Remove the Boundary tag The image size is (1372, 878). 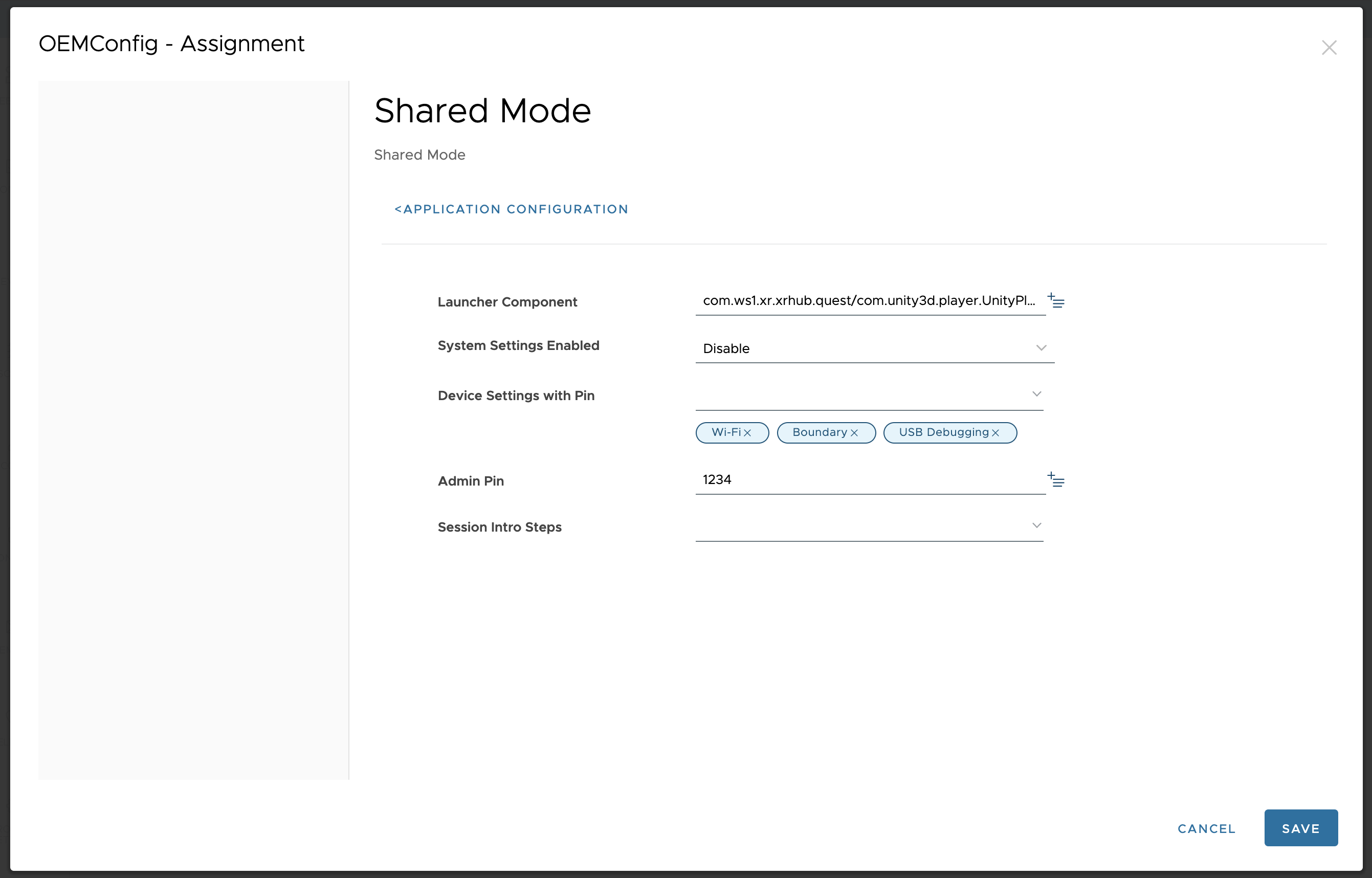pyautogui.click(x=854, y=433)
